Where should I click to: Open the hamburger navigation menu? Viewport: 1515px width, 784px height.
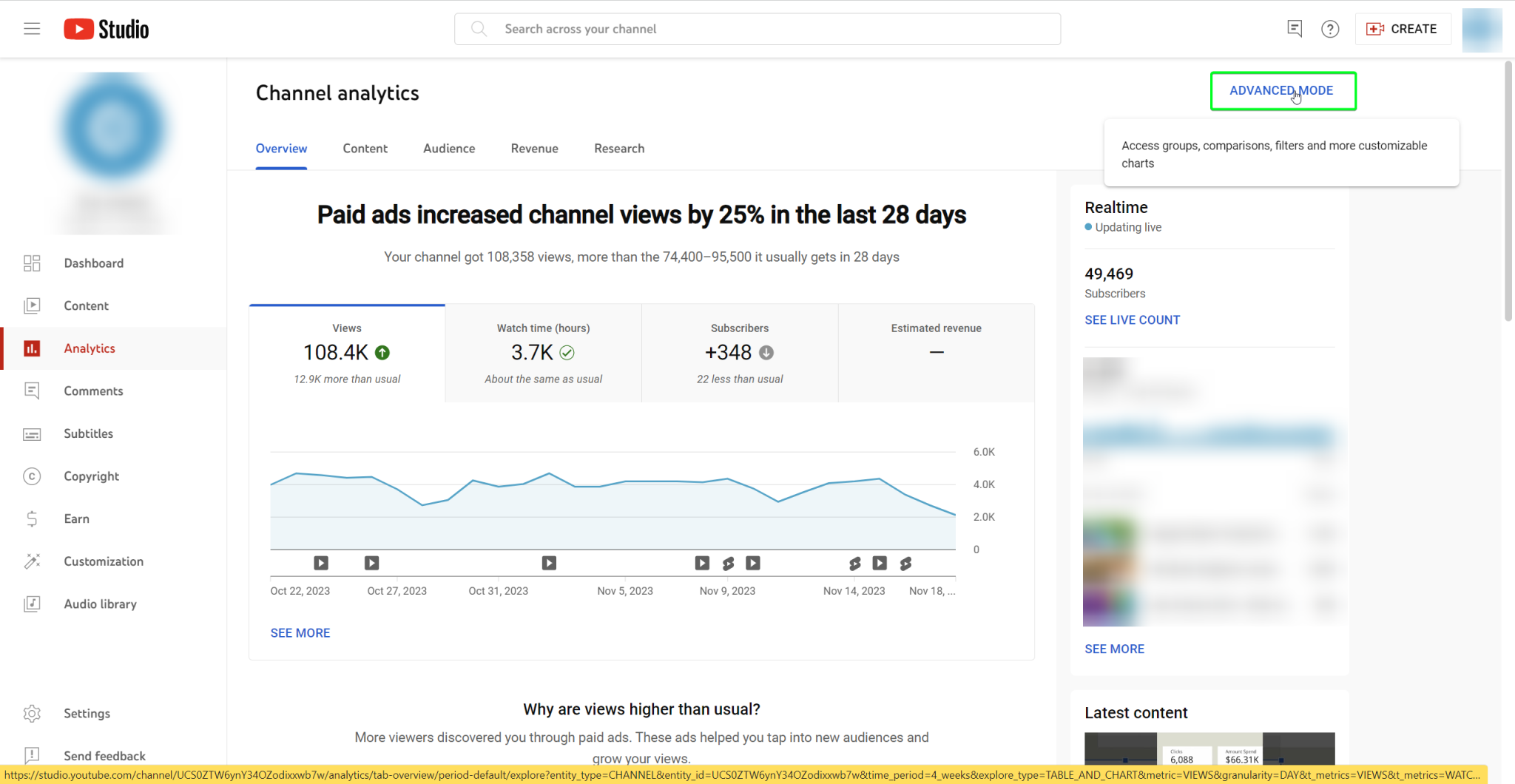coord(31,28)
